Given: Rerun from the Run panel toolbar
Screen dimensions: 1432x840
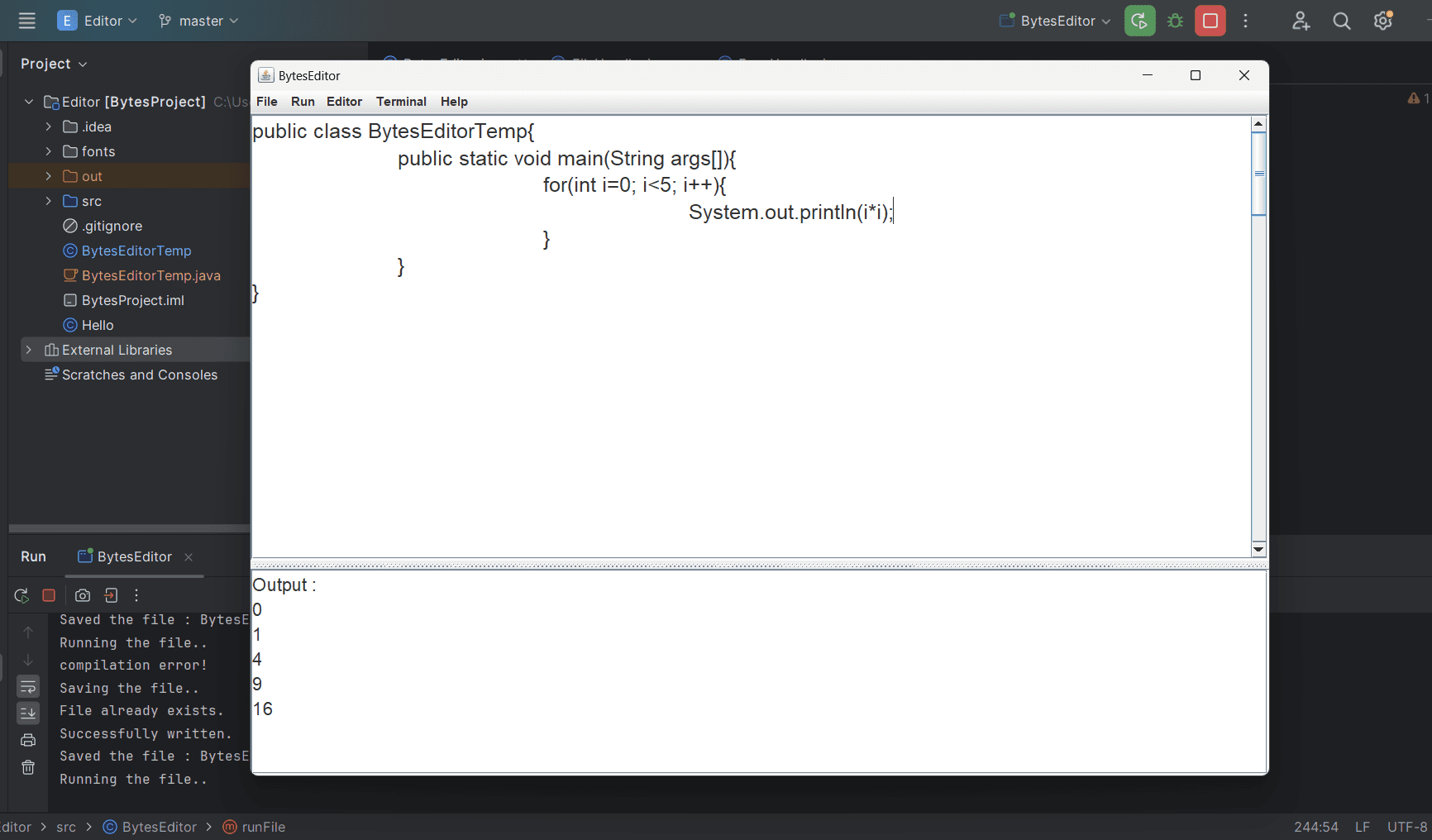Looking at the screenshot, I should click(21, 595).
